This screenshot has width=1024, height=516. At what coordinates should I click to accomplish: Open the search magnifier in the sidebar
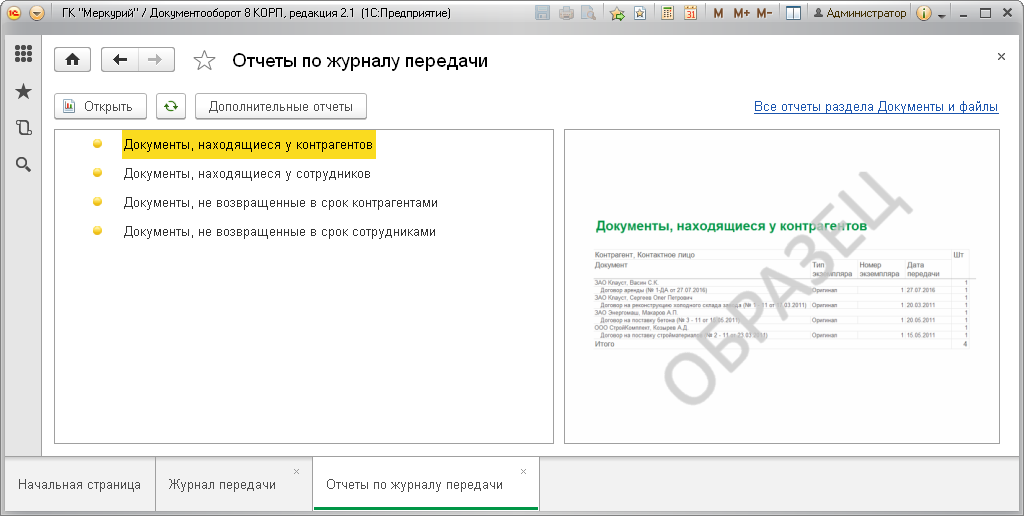[24, 165]
